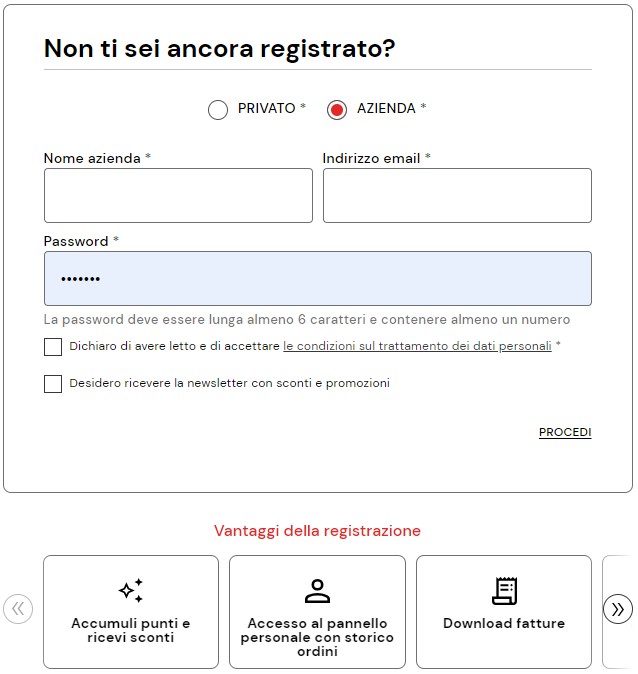Image resolution: width=638 pixels, height=674 pixels.
Task: Go to previous benefits carousel slide
Action: click(x=18, y=609)
